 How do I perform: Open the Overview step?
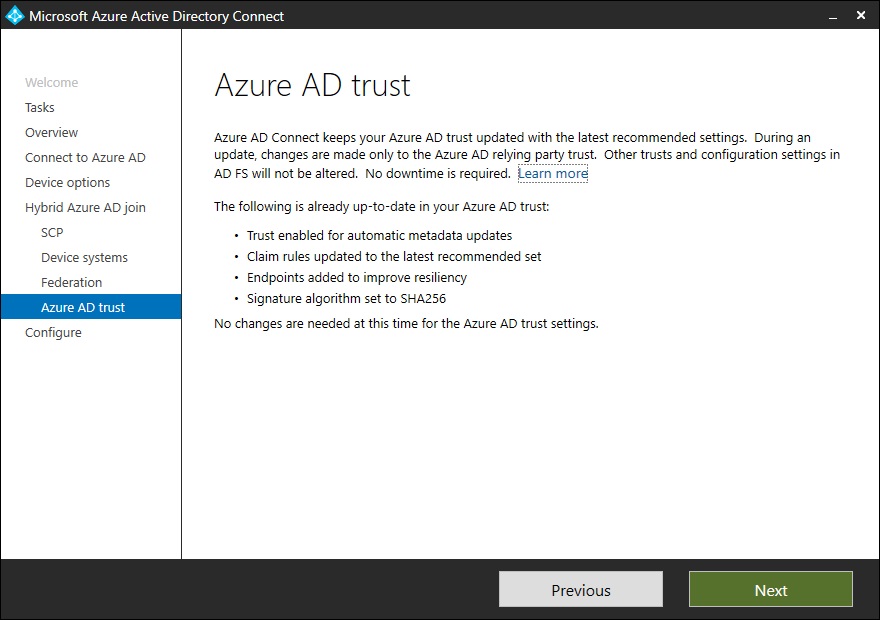coord(52,132)
